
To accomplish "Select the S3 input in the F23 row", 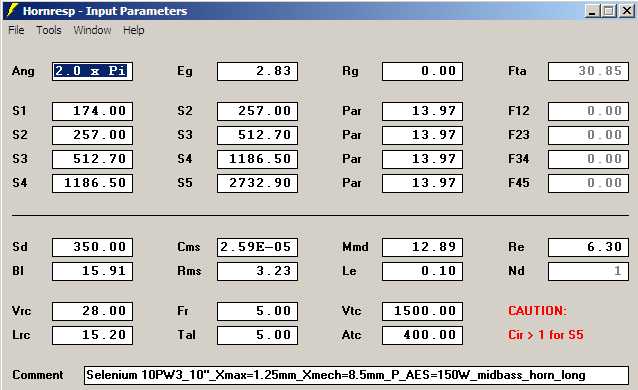I will click(x=257, y=135).
